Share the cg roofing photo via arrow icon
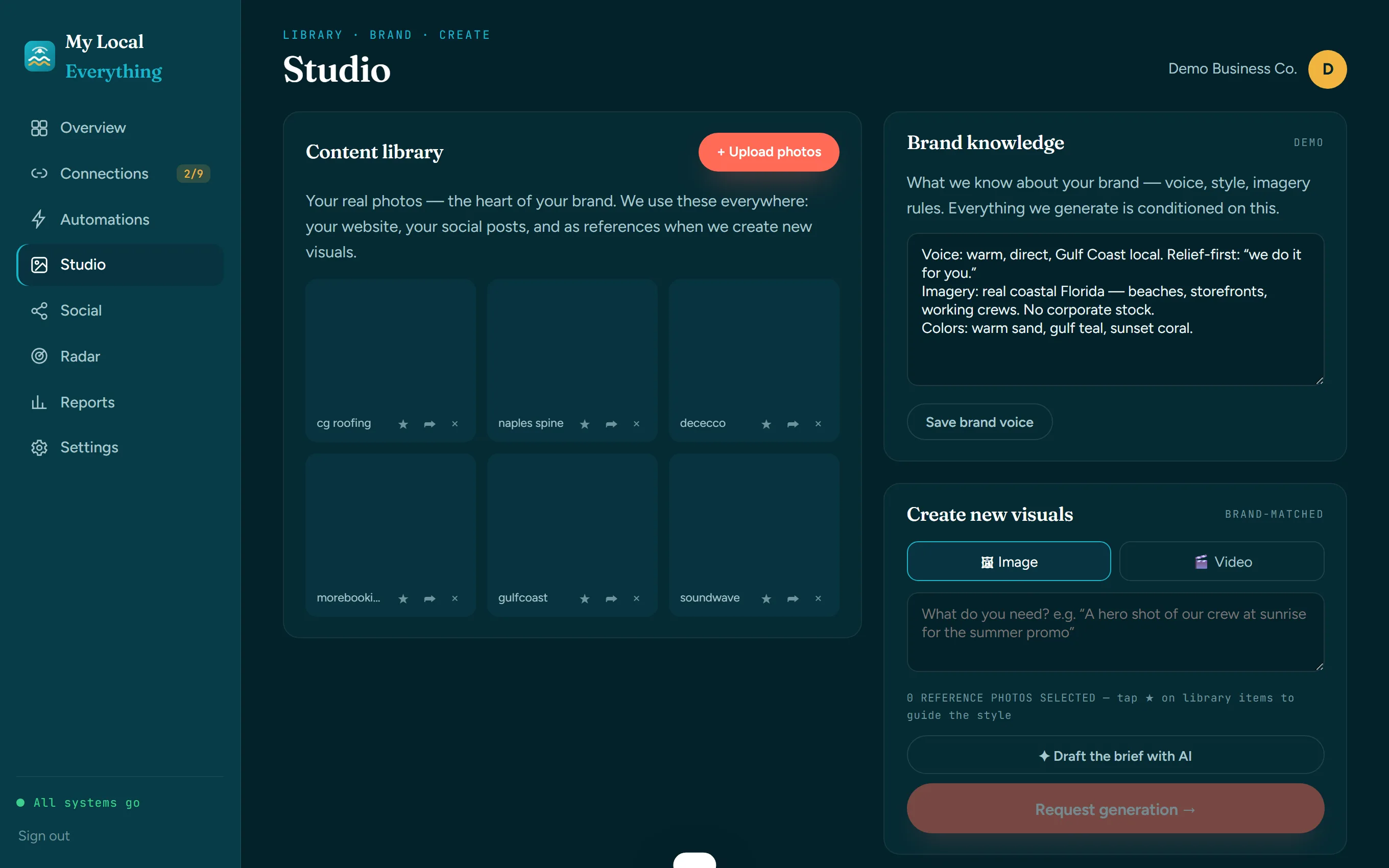Image resolution: width=1389 pixels, height=868 pixels. click(429, 424)
